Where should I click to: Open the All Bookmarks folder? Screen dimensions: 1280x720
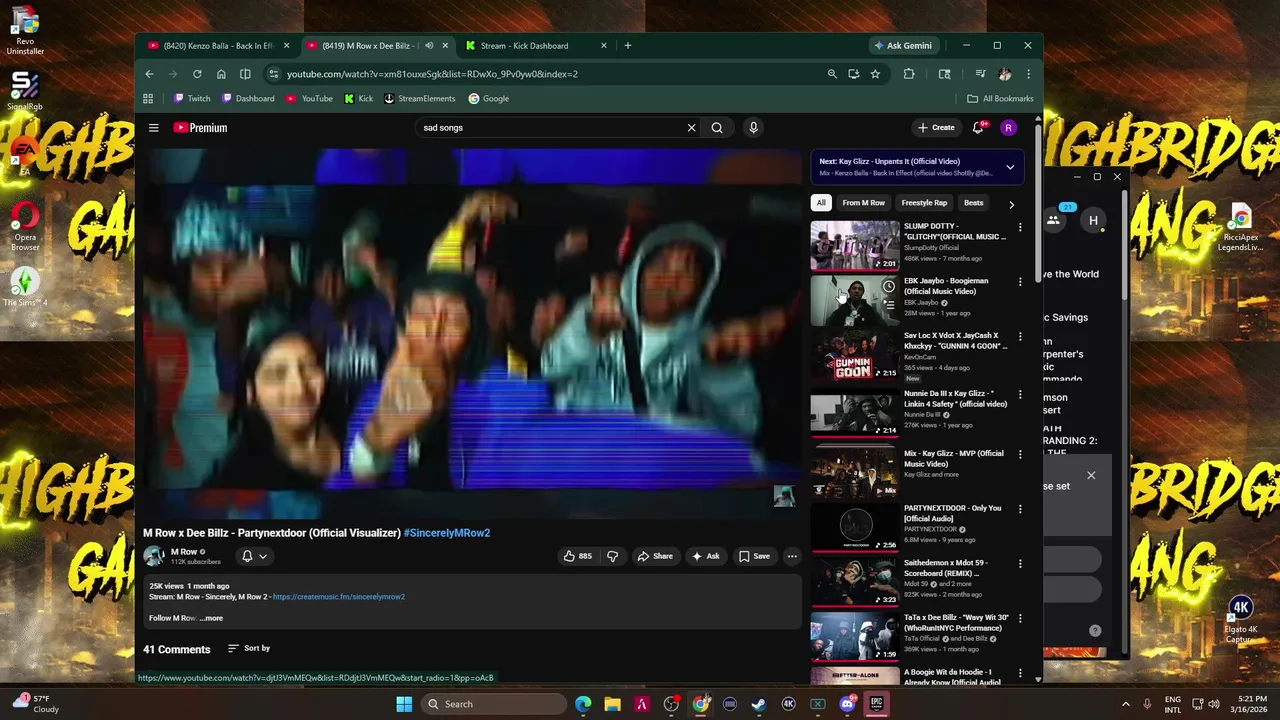point(1000,99)
